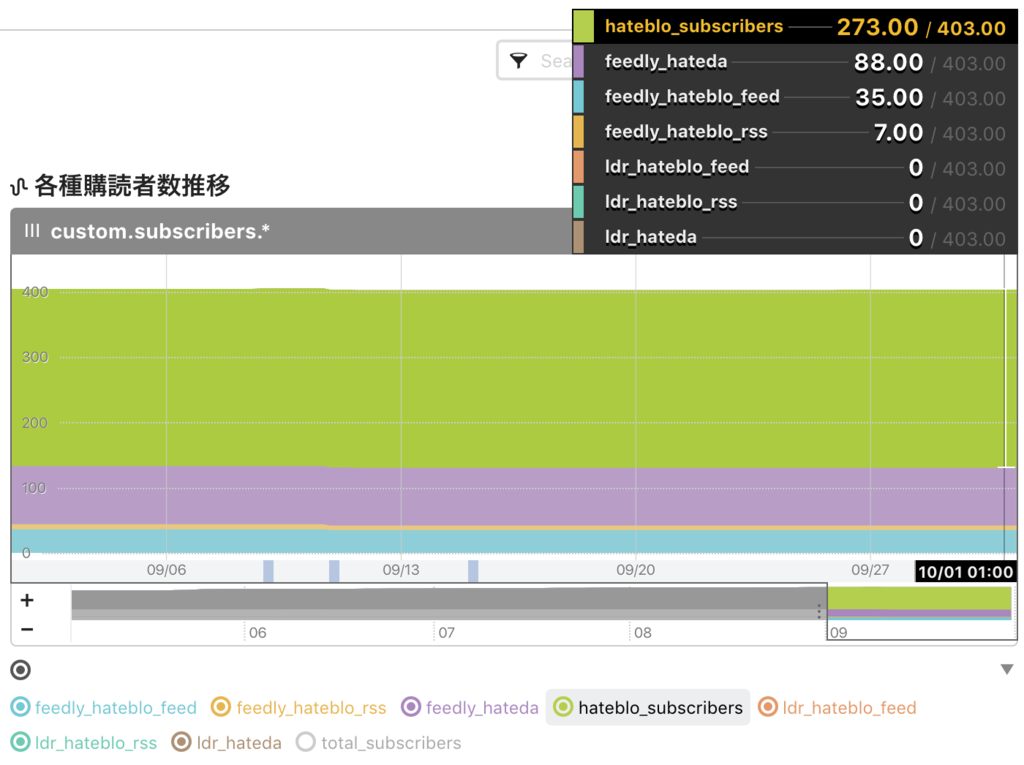1024x765 pixels.
Task: Click the 08 month label in navigator
Action: click(x=643, y=632)
